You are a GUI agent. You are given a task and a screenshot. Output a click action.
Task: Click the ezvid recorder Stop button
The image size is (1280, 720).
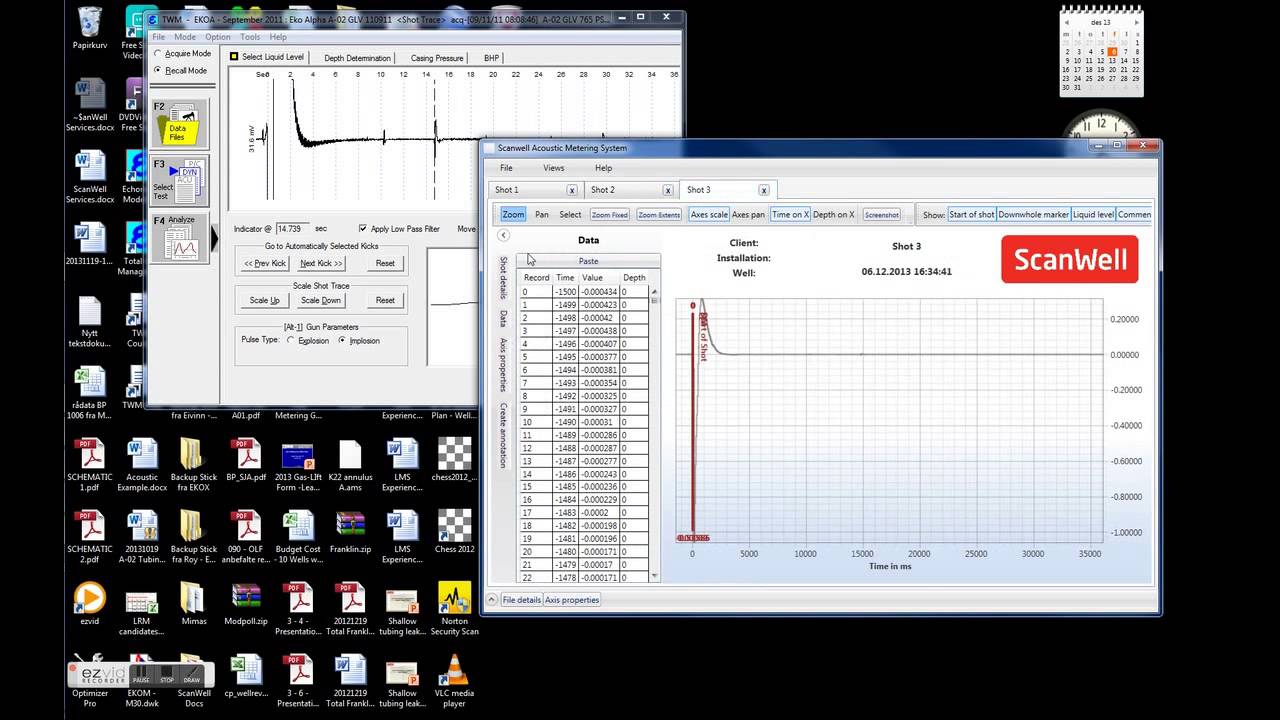[165, 675]
